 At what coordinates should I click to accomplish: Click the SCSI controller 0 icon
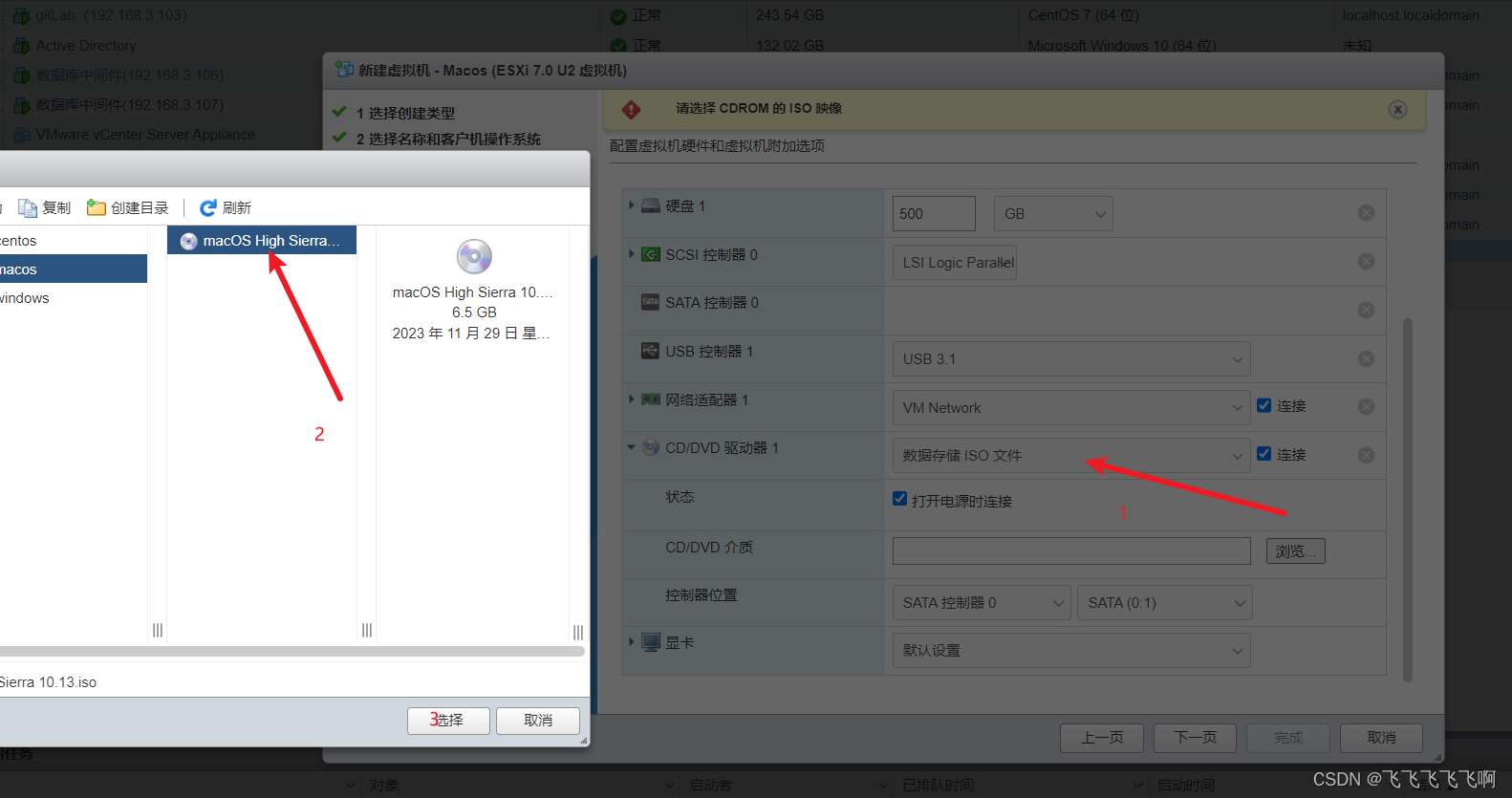[x=651, y=254]
